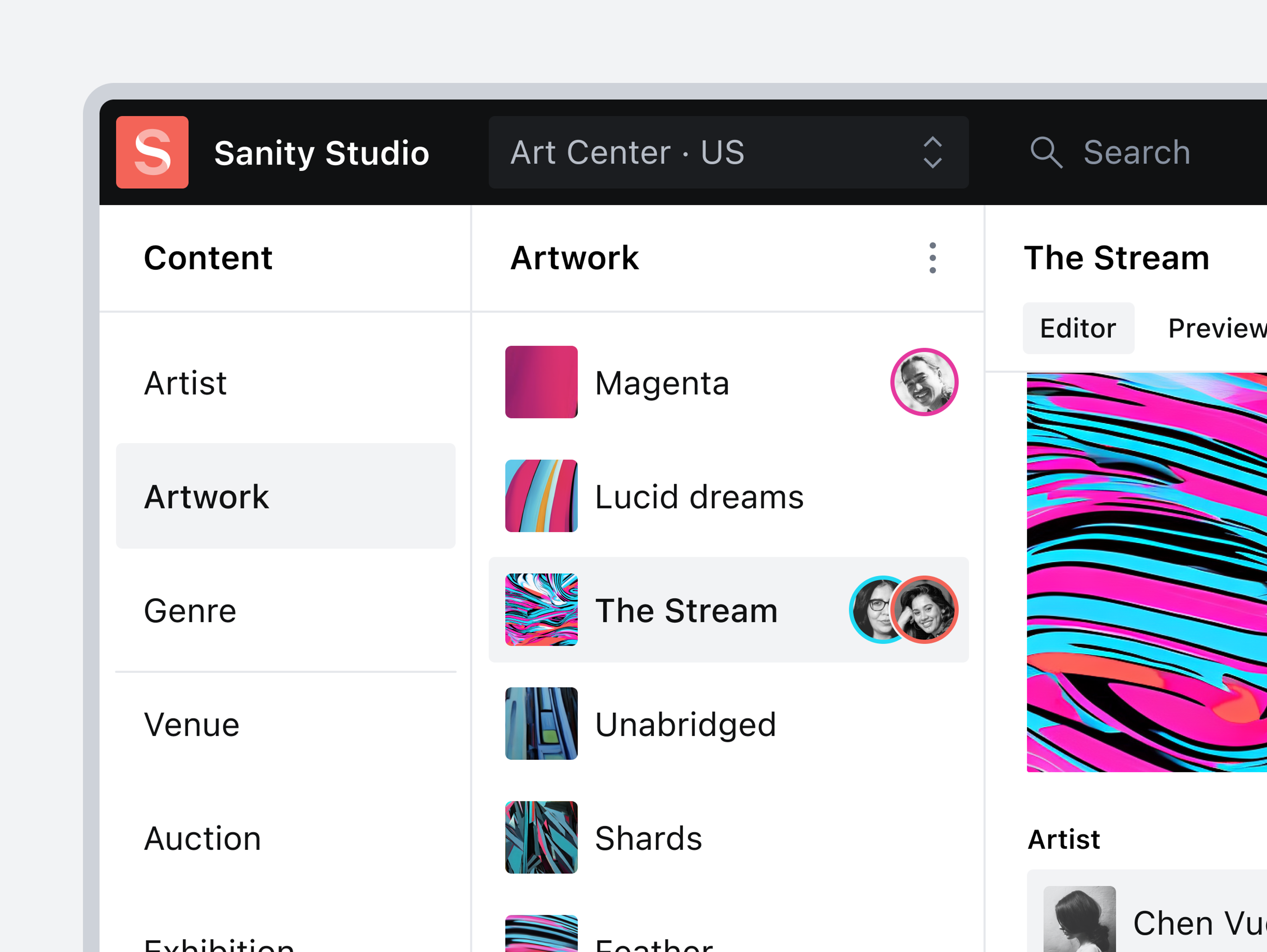The image size is (1267, 952).
Task: Click the collaborator avatar on Magenta row
Action: pyautogui.click(x=924, y=382)
